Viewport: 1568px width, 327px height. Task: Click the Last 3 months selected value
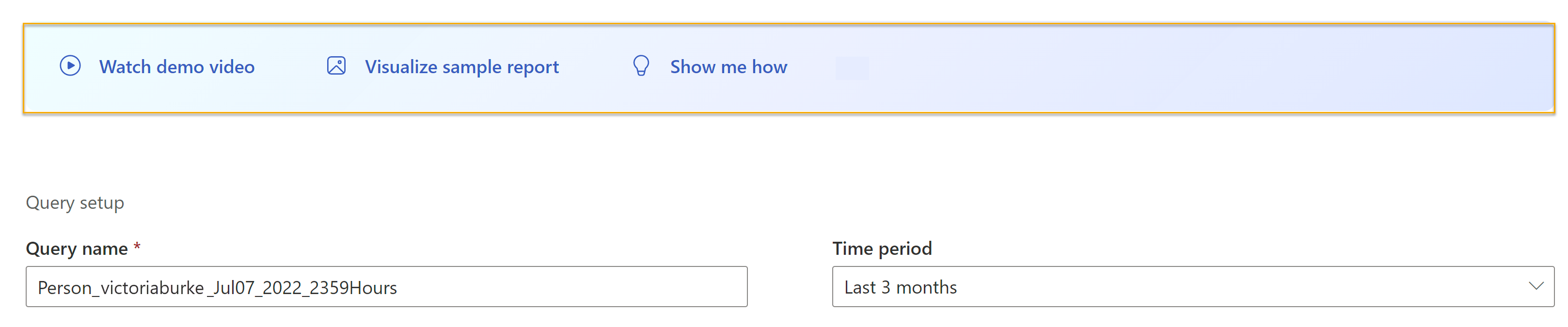[x=900, y=287]
